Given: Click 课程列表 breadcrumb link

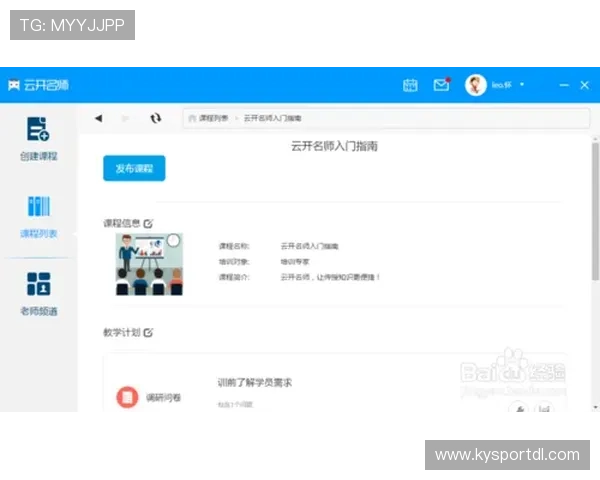Looking at the screenshot, I should (214, 118).
